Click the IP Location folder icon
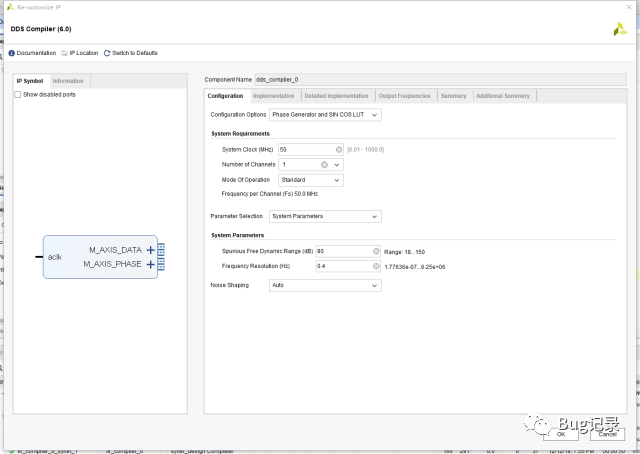The height and width of the screenshot is (454, 640). click(x=64, y=53)
